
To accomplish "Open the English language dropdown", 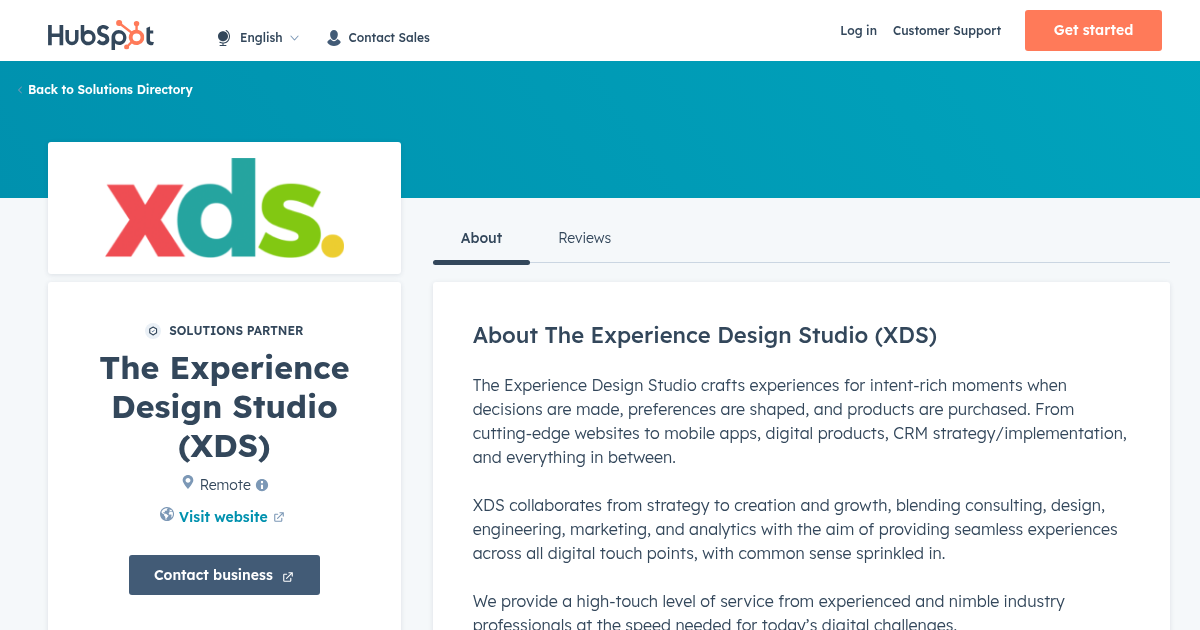I will click(x=261, y=38).
